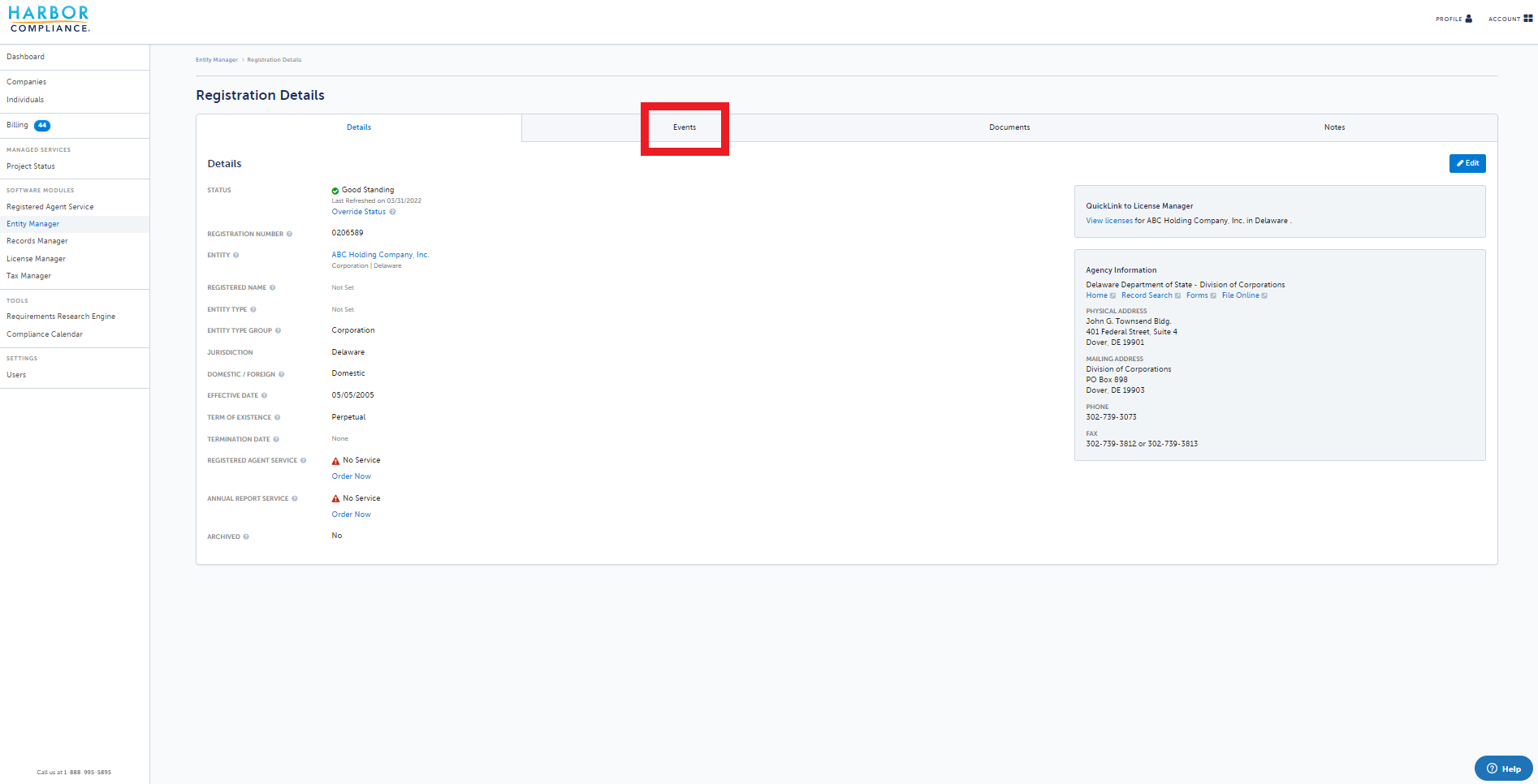Open ABC Holding Company, Inc. entity link
1538x784 pixels.
(x=380, y=255)
